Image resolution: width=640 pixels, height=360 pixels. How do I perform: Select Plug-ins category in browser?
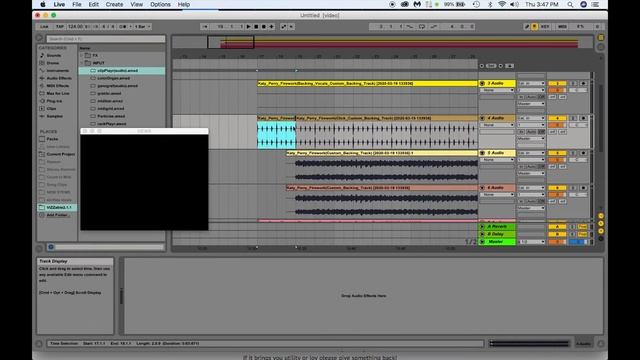54,101
